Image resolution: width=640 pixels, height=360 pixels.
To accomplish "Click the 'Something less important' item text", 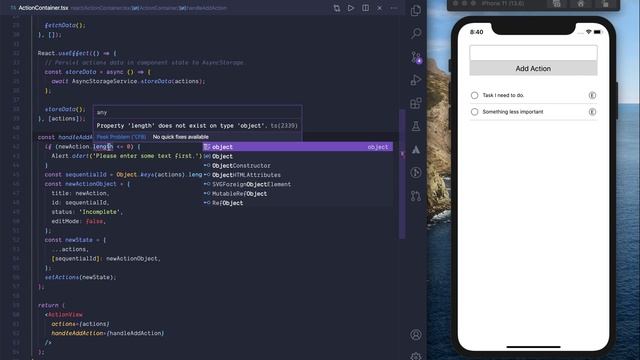I will pyautogui.click(x=513, y=112).
